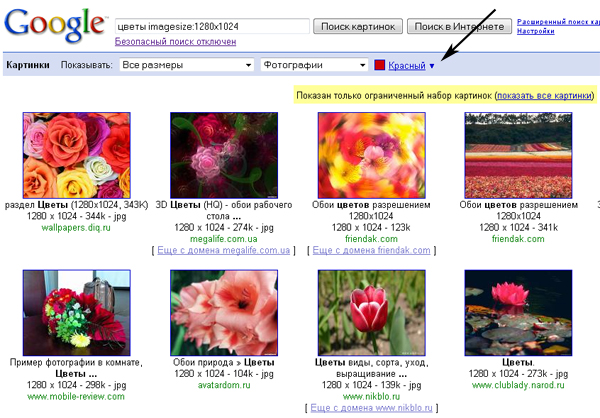Click the www.nikblo.ru green URL text

click(371, 397)
